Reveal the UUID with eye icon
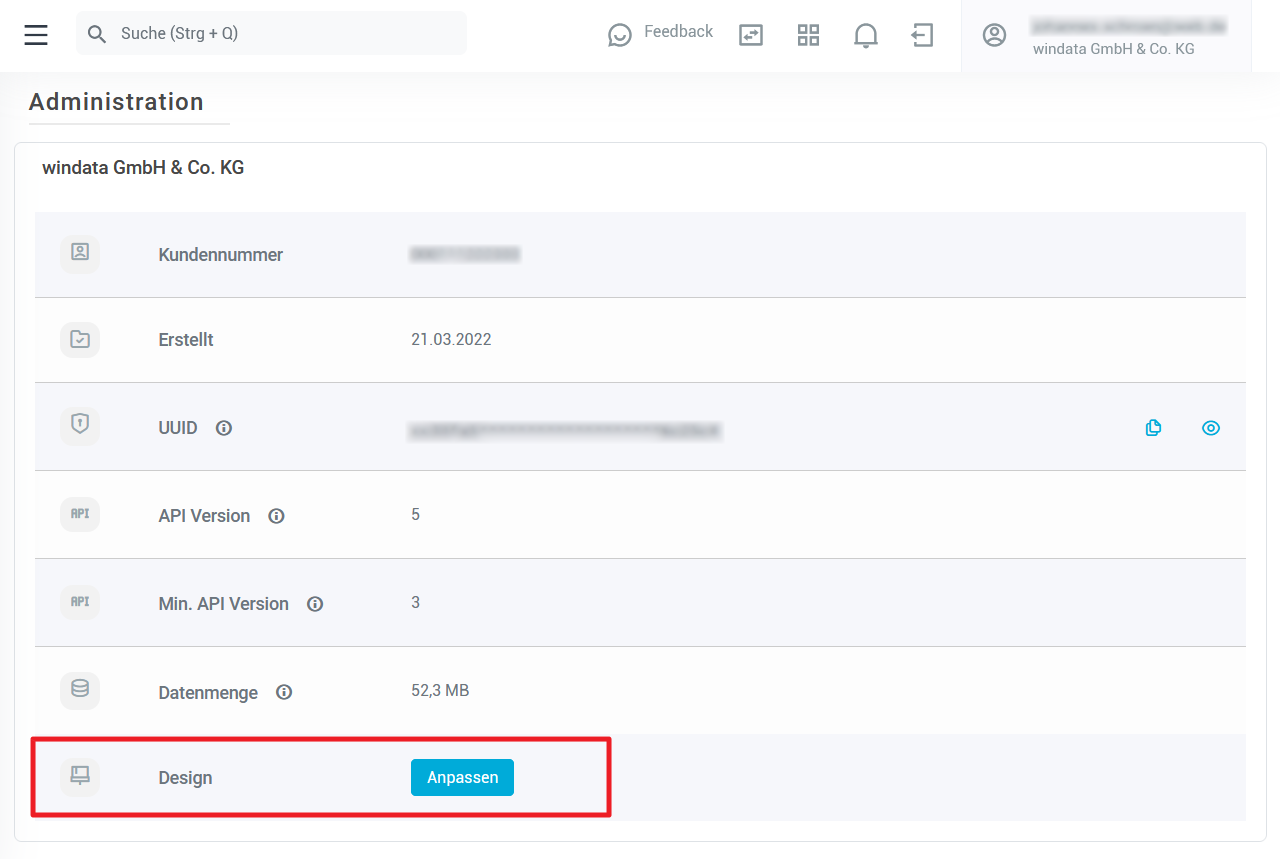 coord(1210,428)
